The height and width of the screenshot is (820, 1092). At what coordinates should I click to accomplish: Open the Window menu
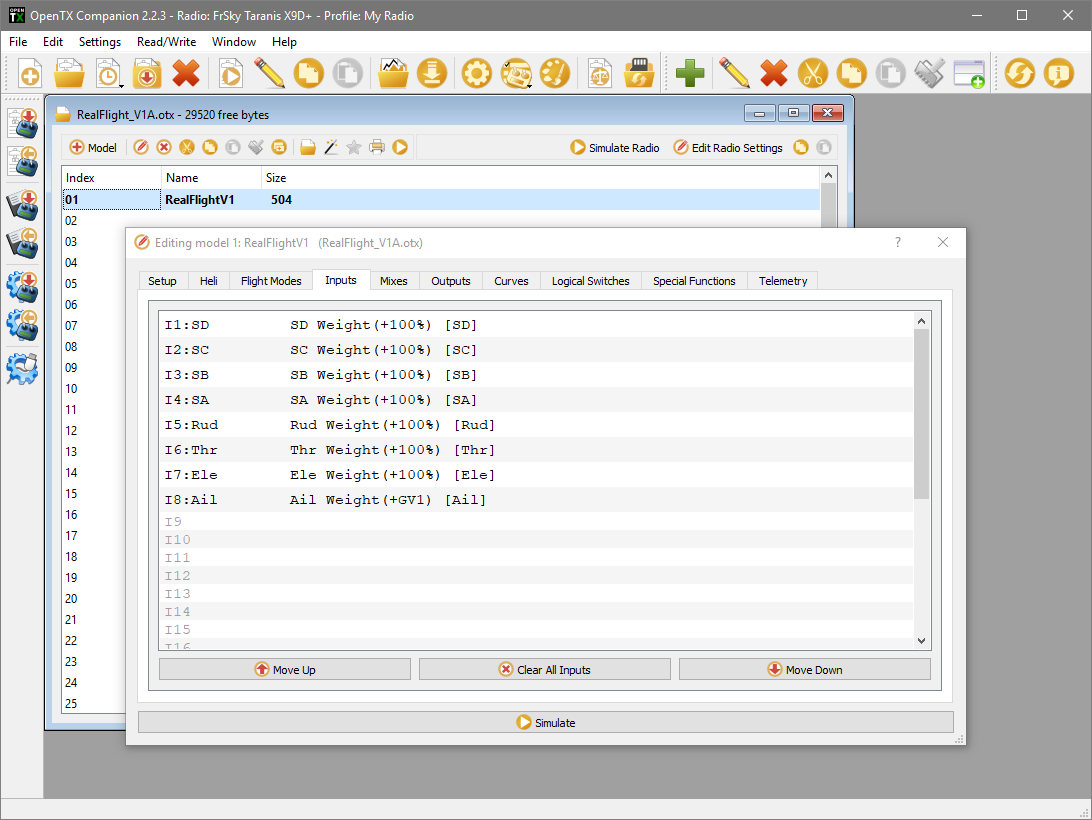234,42
